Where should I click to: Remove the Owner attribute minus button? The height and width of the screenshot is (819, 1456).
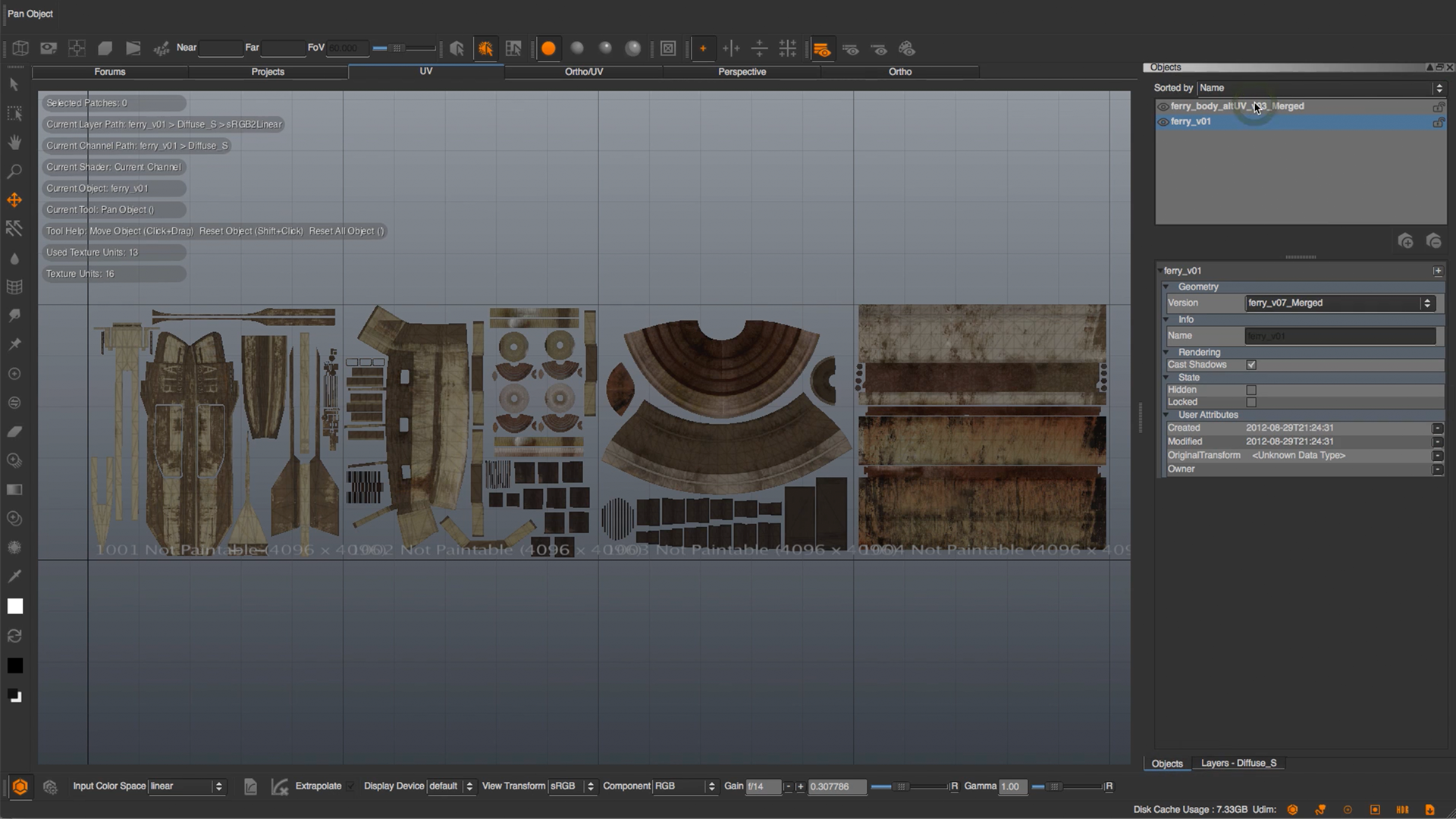(1437, 469)
